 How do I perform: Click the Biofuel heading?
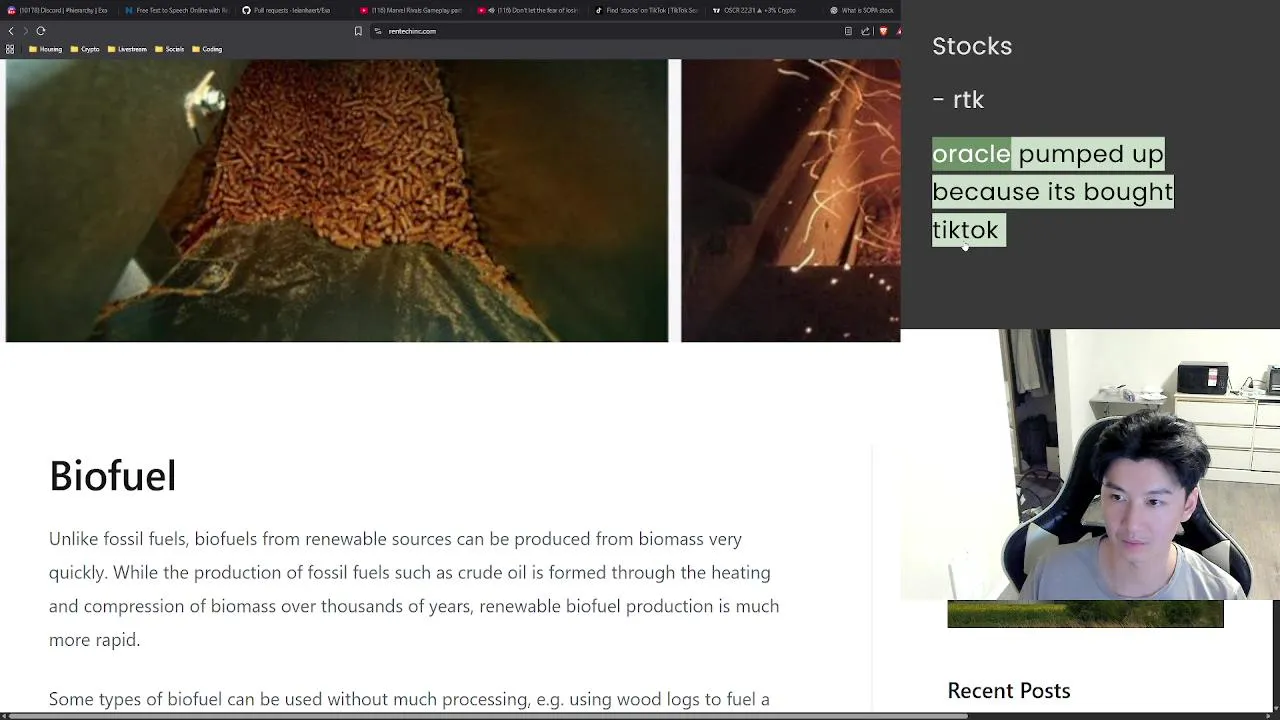click(113, 476)
